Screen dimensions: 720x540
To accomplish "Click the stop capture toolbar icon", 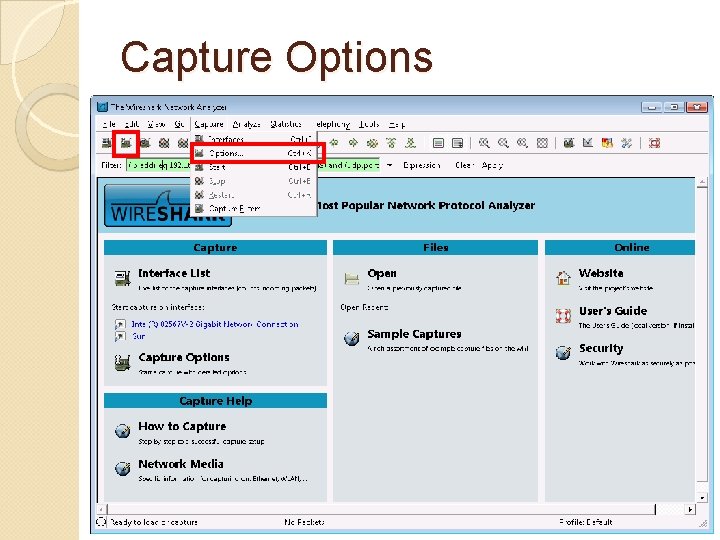I will [163, 143].
